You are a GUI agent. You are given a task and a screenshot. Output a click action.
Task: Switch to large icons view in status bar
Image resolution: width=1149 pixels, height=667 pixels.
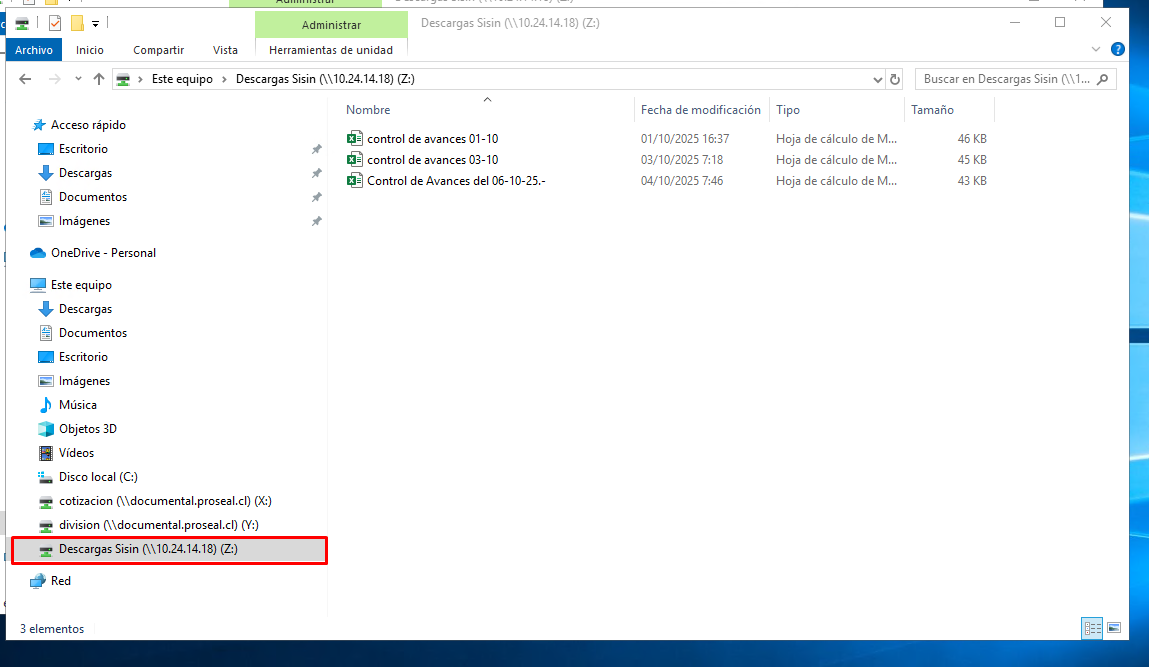tap(1113, 628)
